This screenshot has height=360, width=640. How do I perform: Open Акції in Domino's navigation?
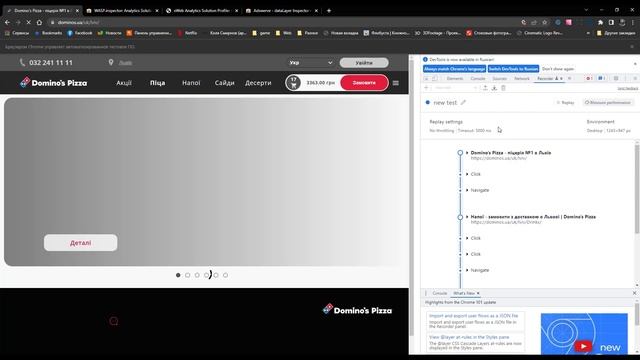(x=124, y=83)
